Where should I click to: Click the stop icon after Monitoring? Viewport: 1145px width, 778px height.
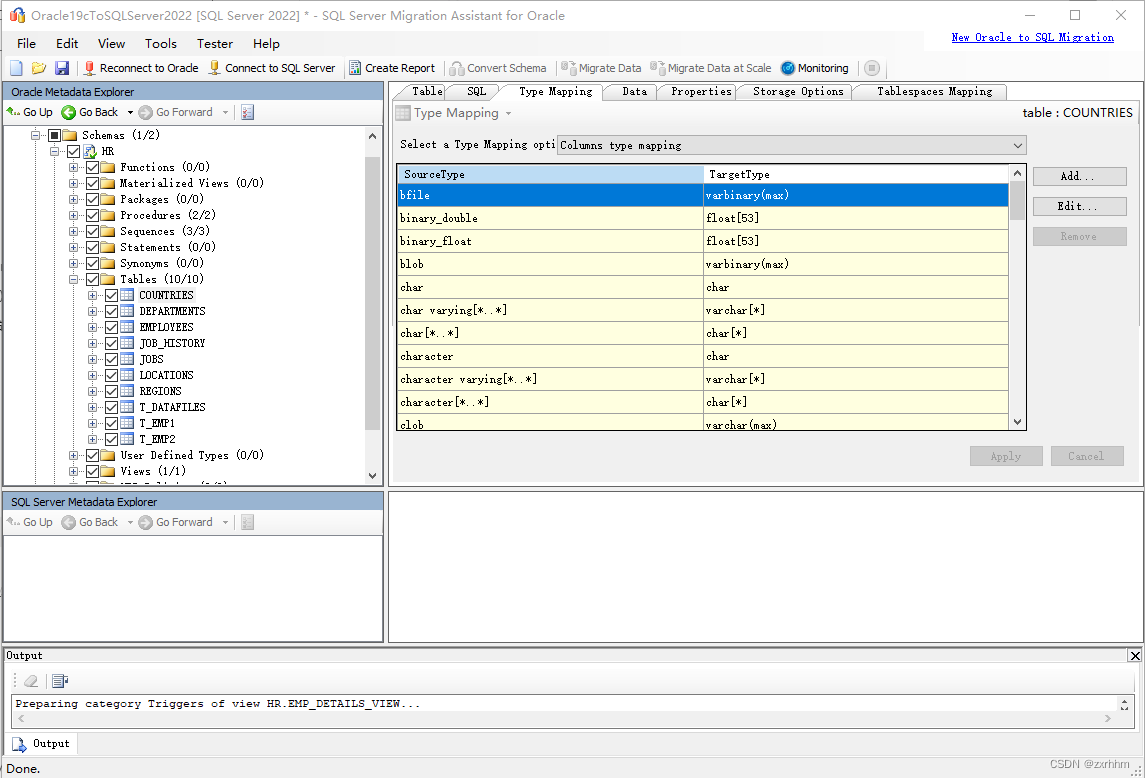871,68
